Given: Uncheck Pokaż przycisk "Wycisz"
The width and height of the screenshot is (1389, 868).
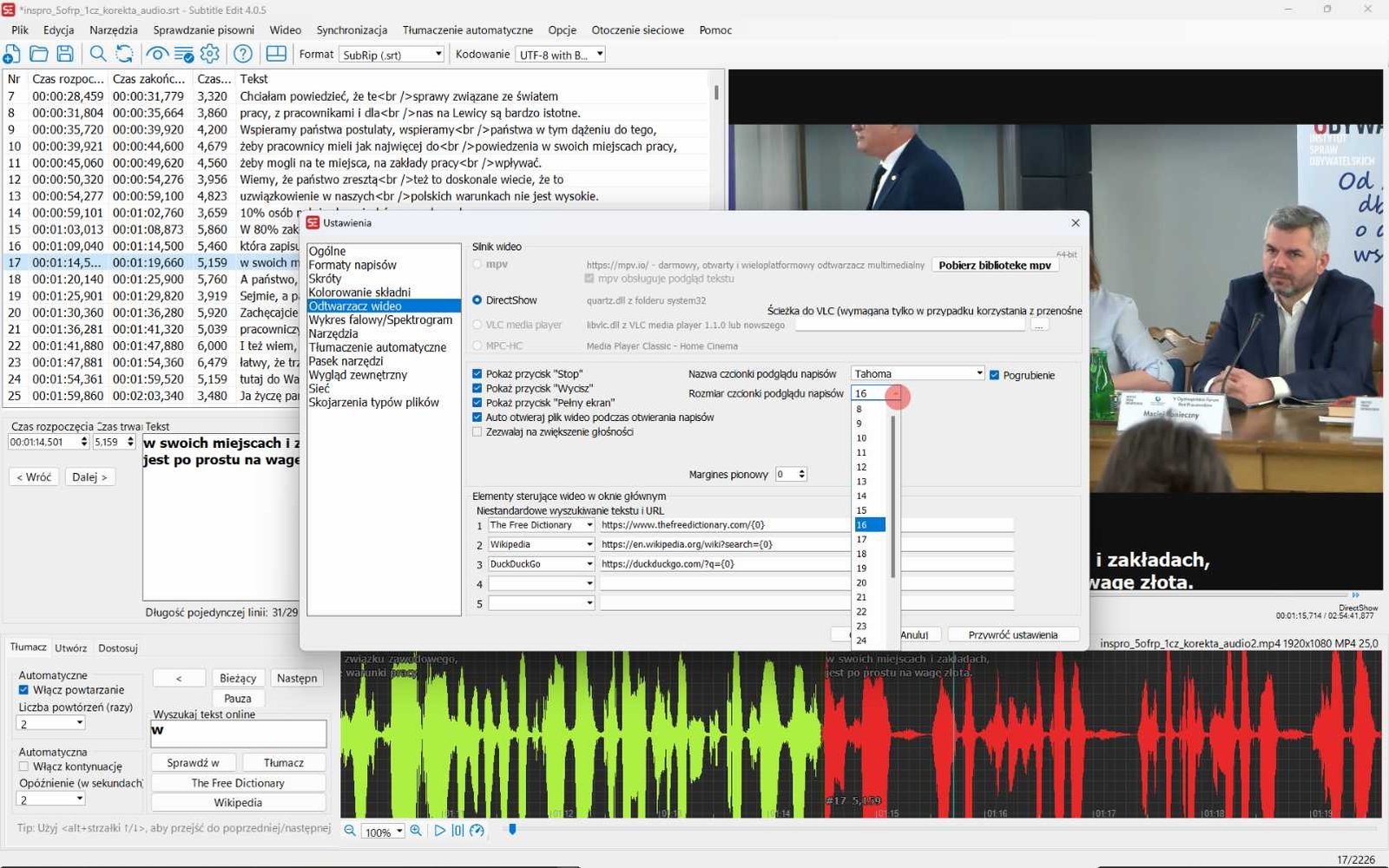Looking at the screenshot, I should coord(477,388).
